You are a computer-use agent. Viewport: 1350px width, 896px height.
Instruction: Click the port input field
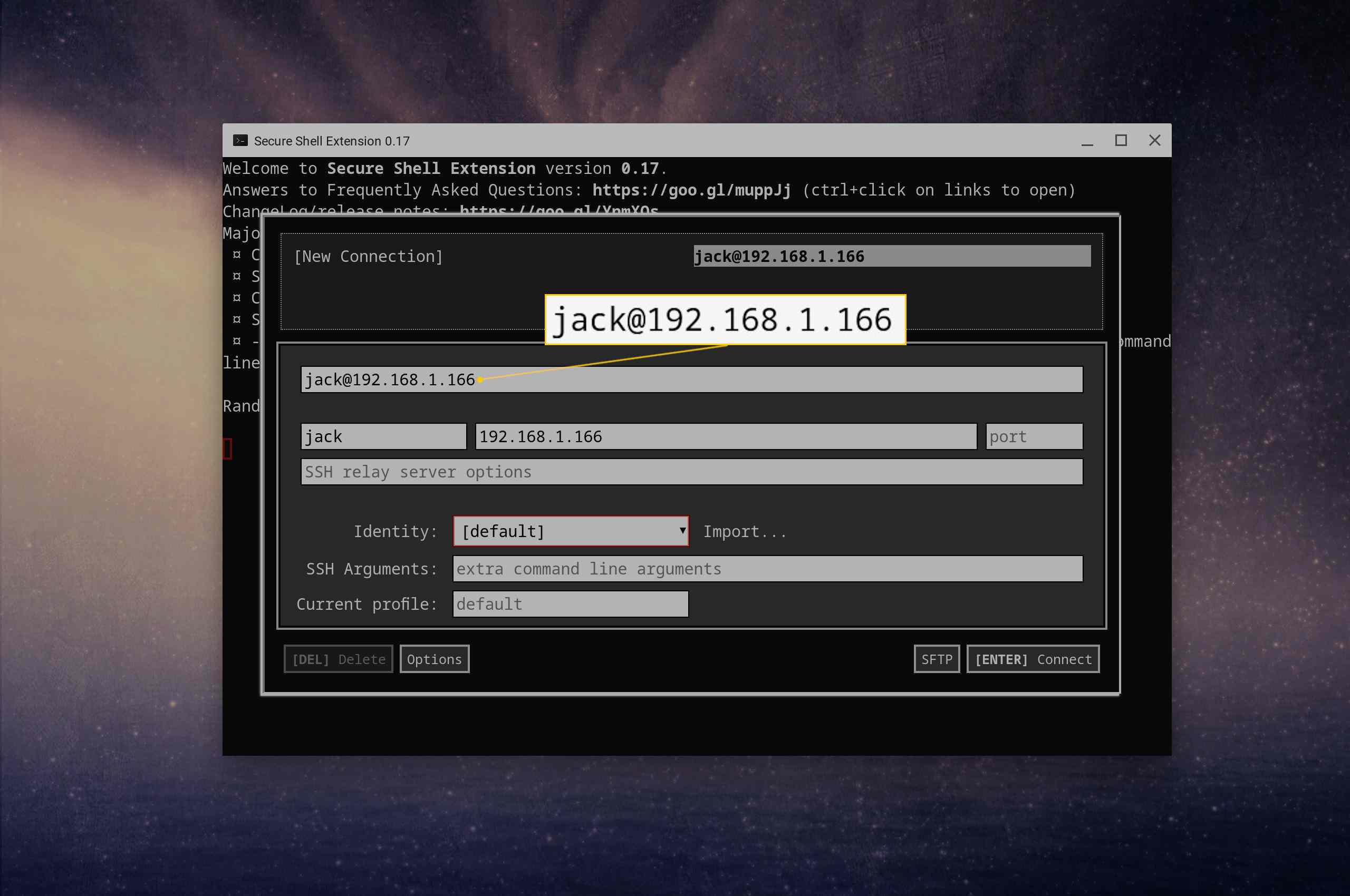[1034, 436]
